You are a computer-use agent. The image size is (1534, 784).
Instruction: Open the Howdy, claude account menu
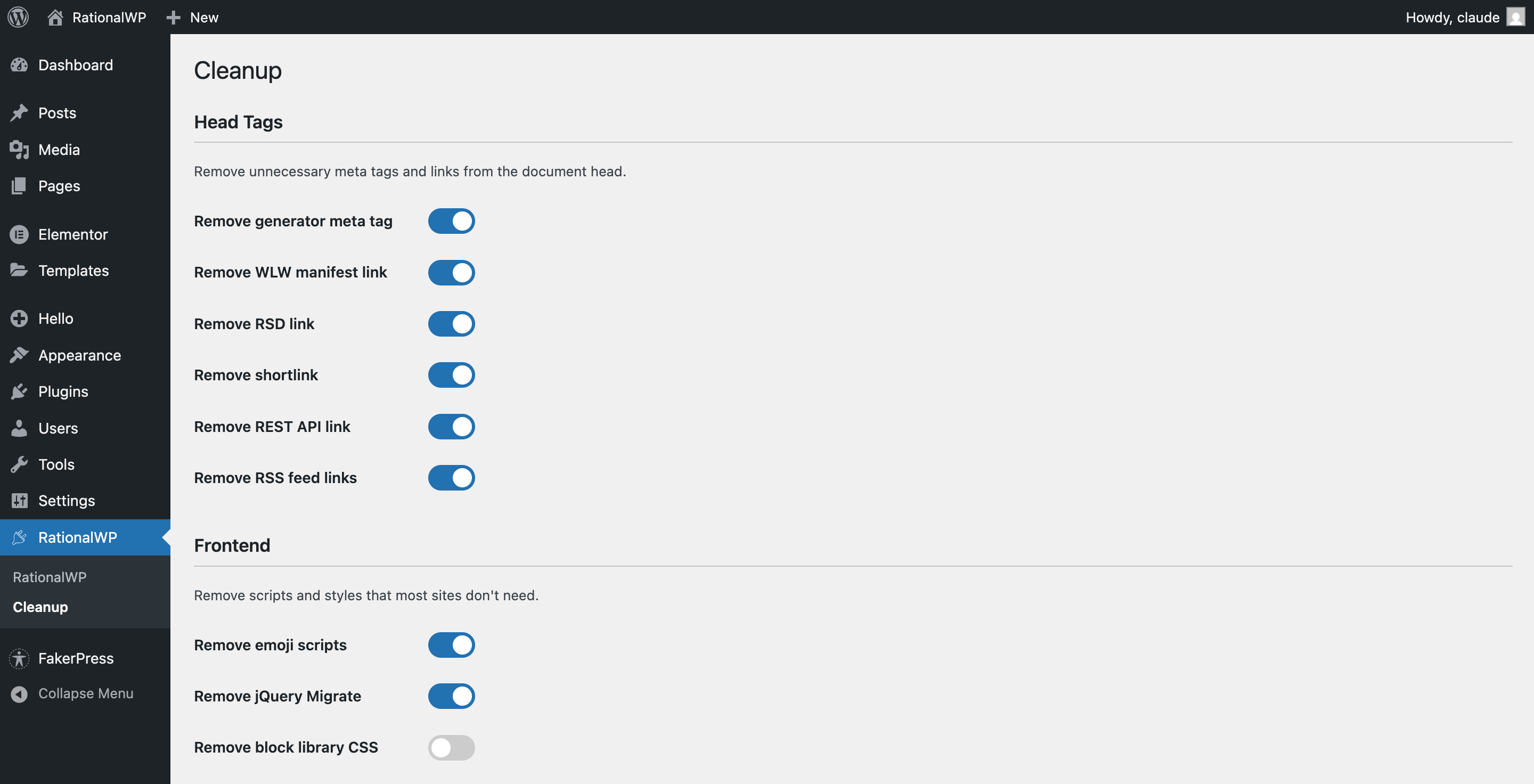click(x=1453, y=17)
